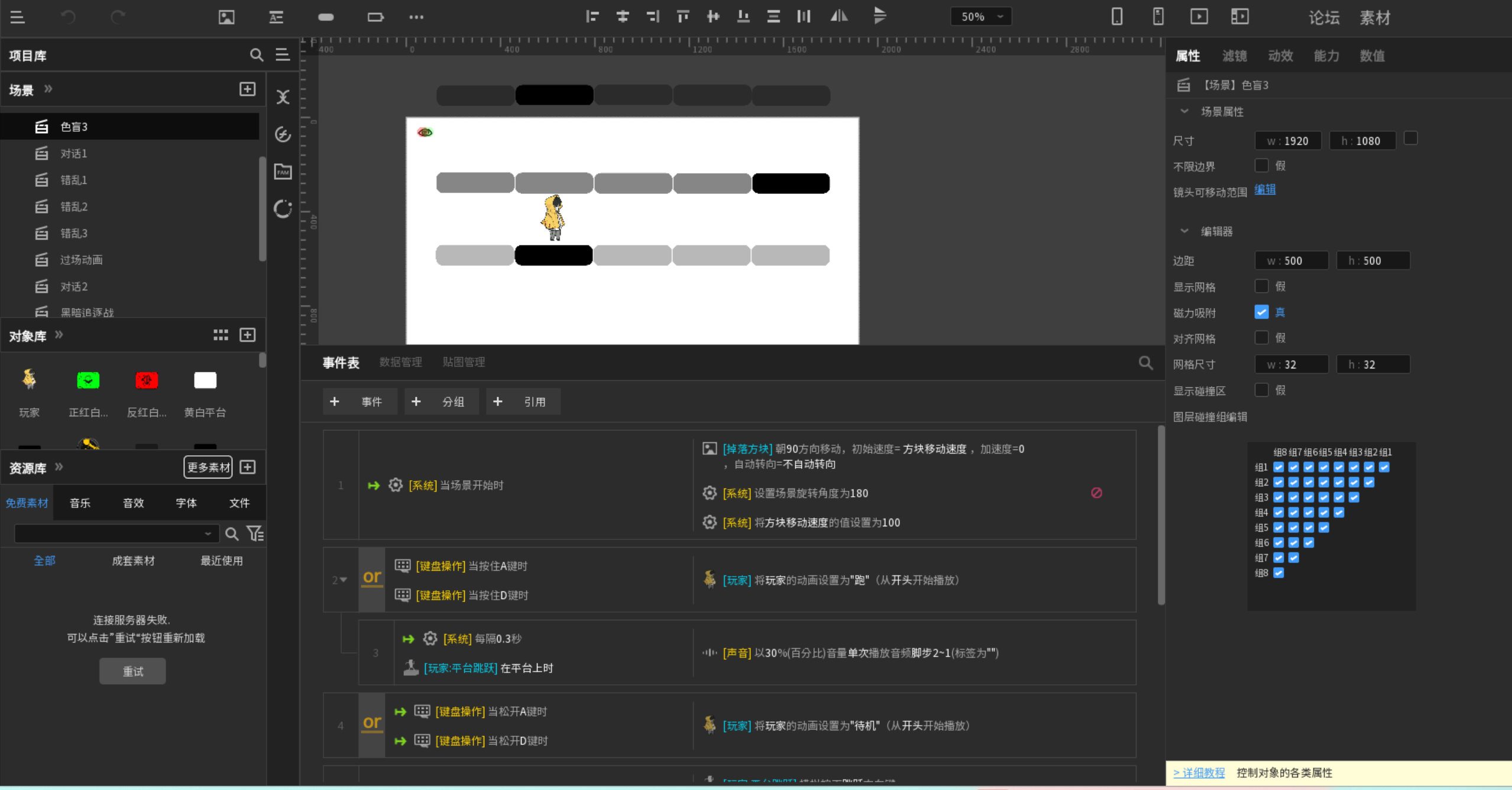
Task: Click the 重试 button
Action: coord(132,671)
